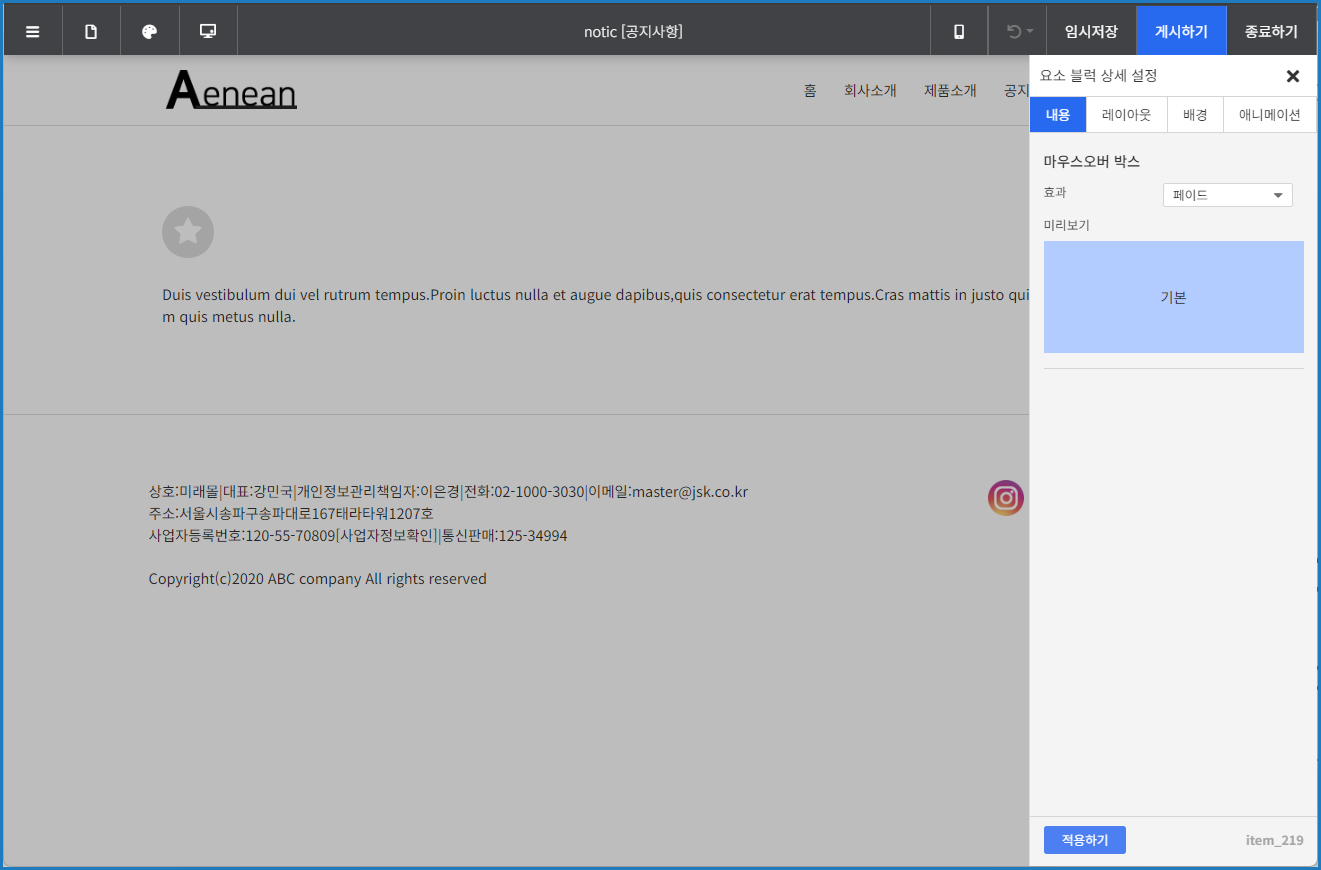The width and height of the screenshot is (1321, 870).
Task: Click the page document icon
Action: (91, 31)
